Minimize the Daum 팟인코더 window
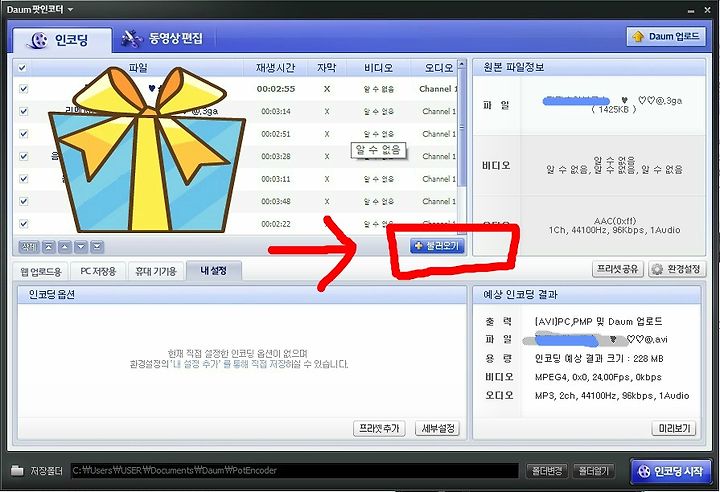This screenshot has width=720, height=492. coord(692,10)
